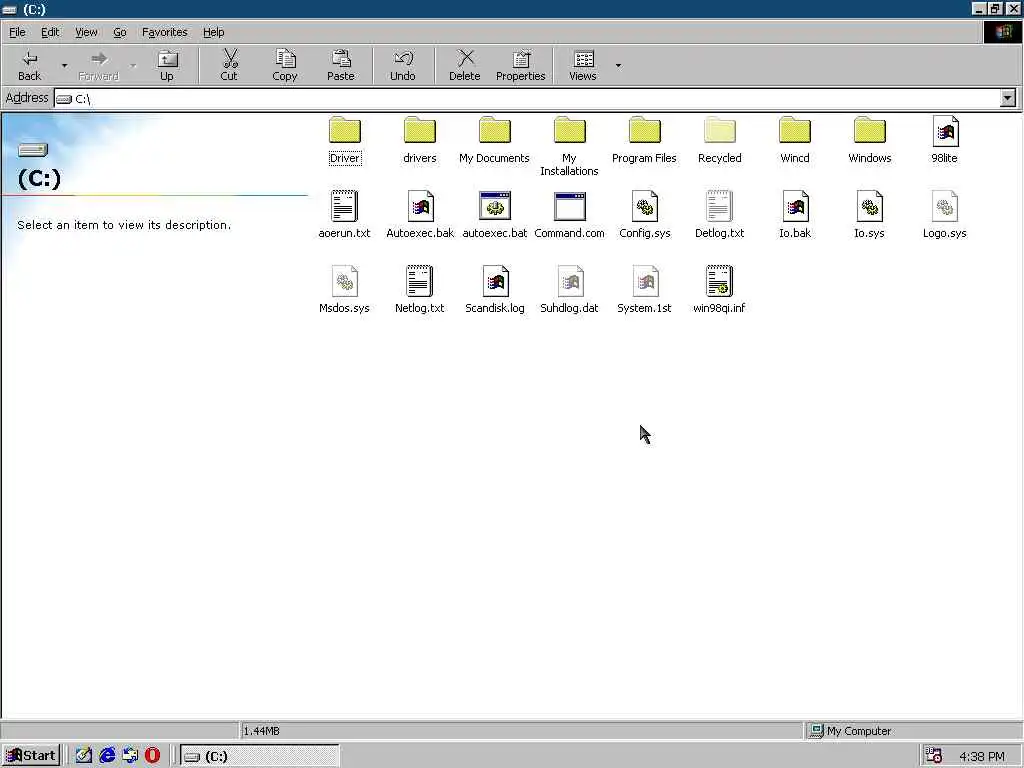
Task: Open the Start menu
Action: (31, 756)
